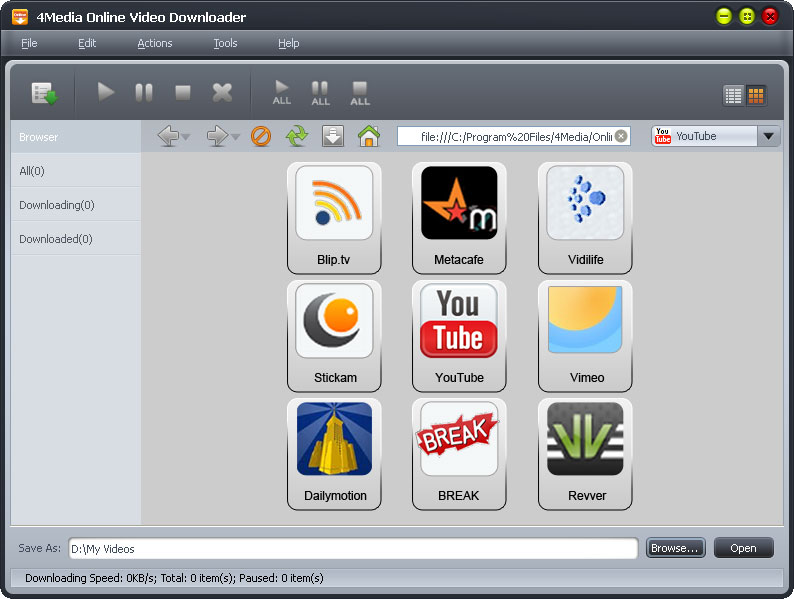
Task: Switch to thumbnail grid view mode
Action: 756,95
